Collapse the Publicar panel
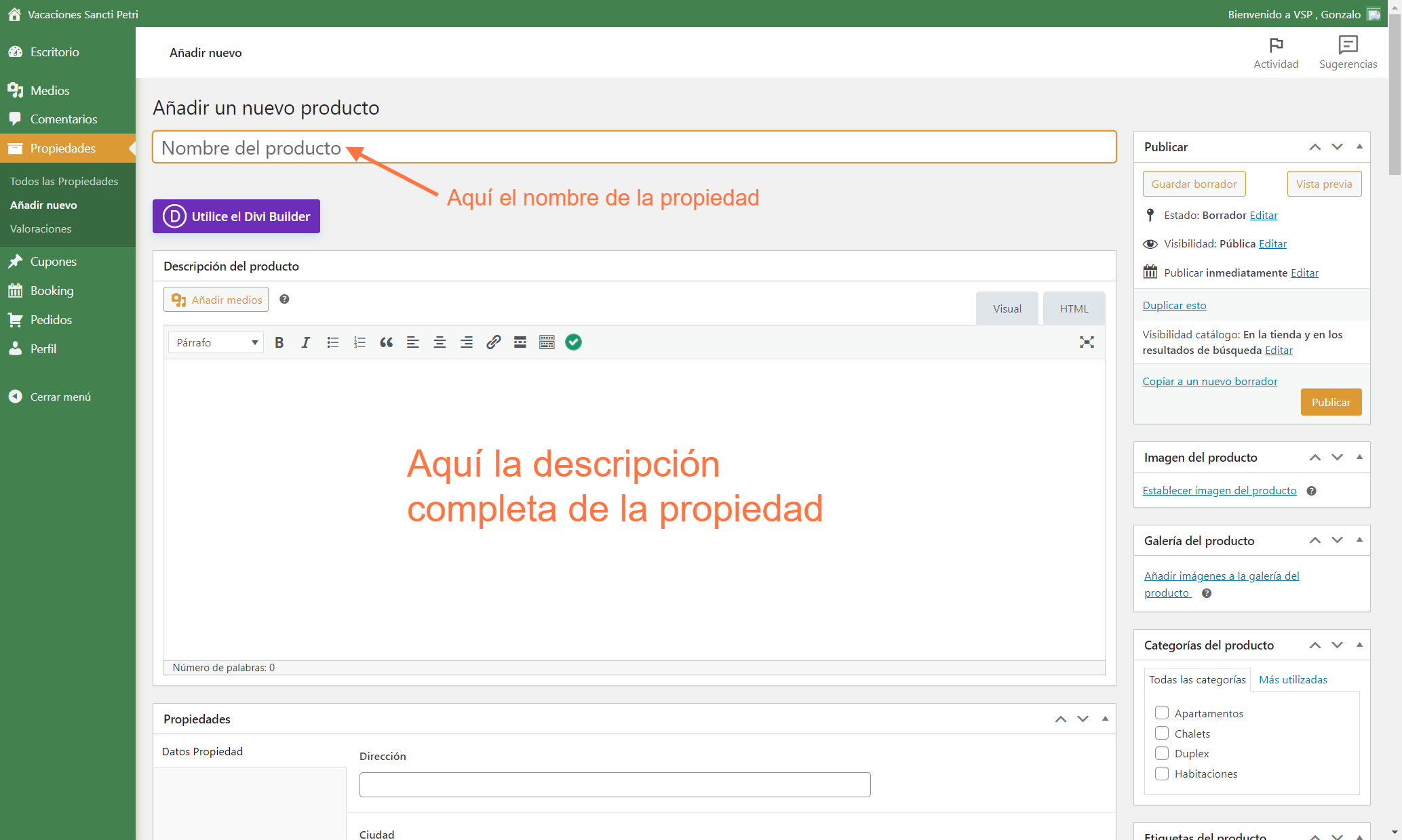1402x840 pixels. (x=1359, y=146)
